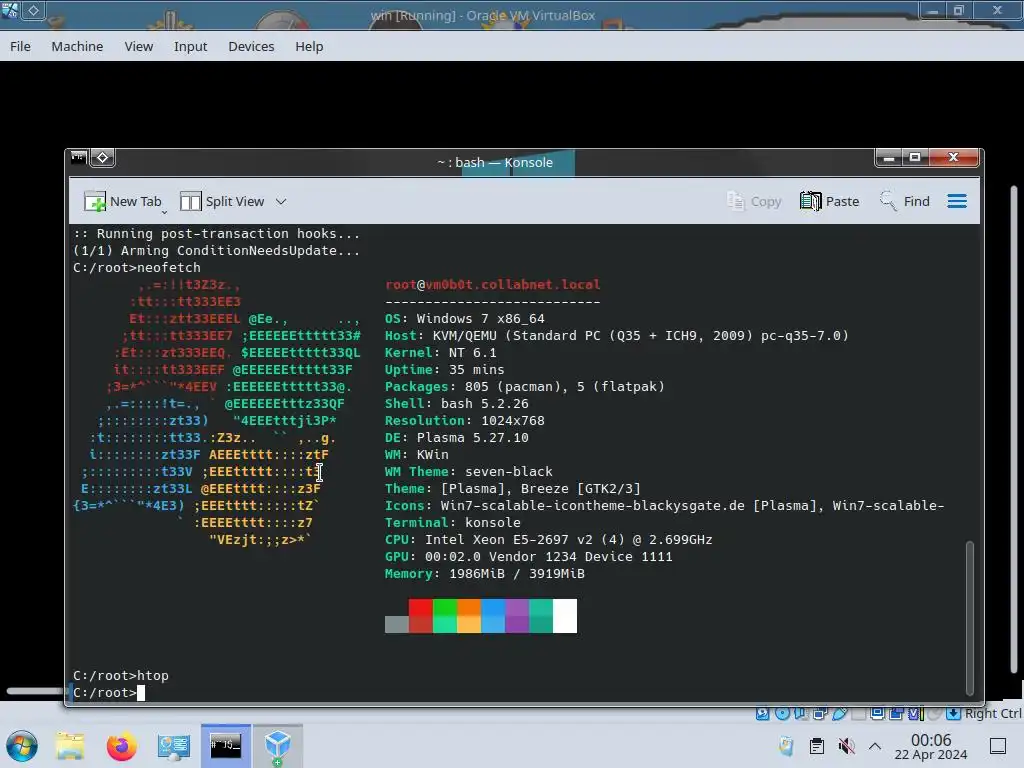Click the text 'root@vm0b0t.collabnet.local'
Viewport: 1024px width, 768px height.
pyautogui.click(x=492, y=284)
